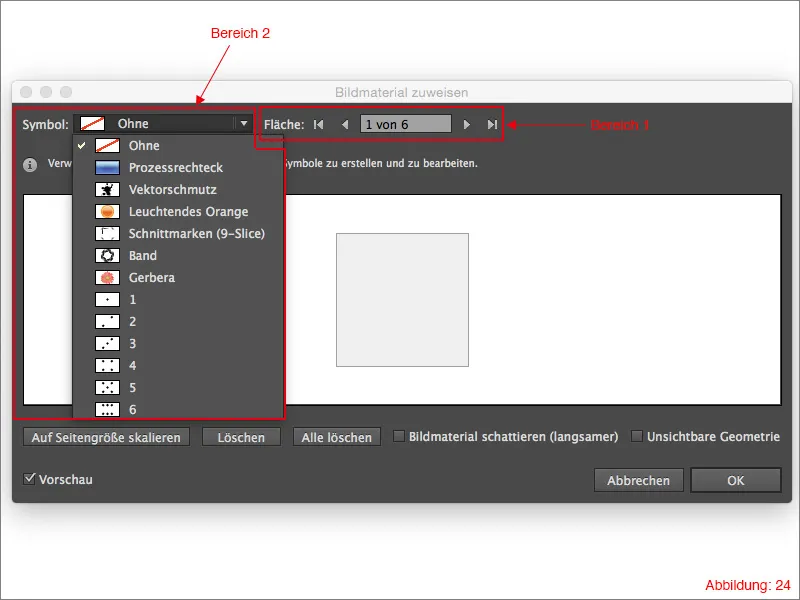Click the Band ribbon thumbnail icon
The width and height of the screenshot is (800, 600).
tap(107, 255)
